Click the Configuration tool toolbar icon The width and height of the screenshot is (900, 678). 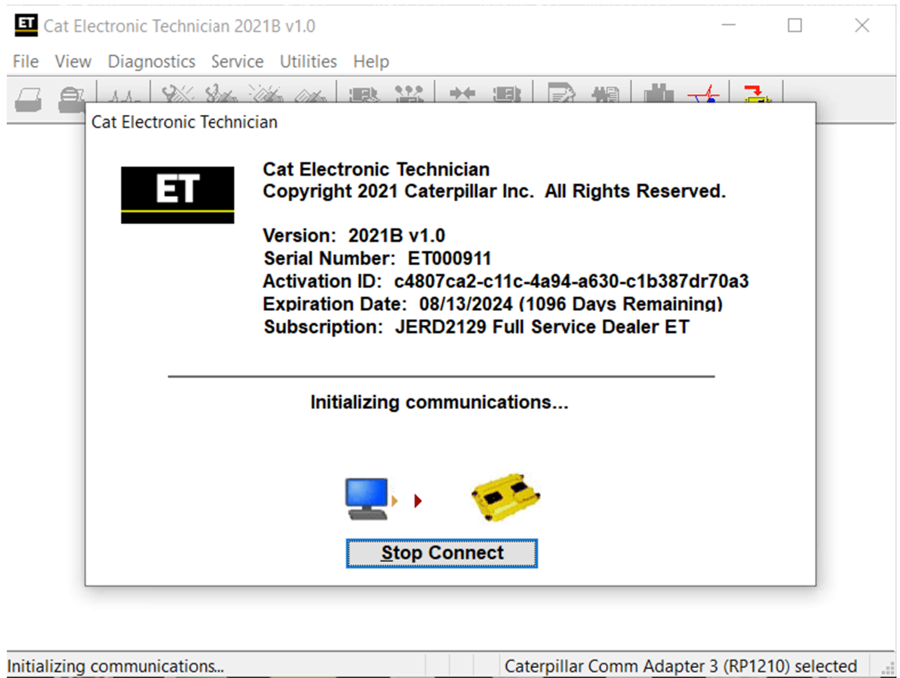(409, 94)
